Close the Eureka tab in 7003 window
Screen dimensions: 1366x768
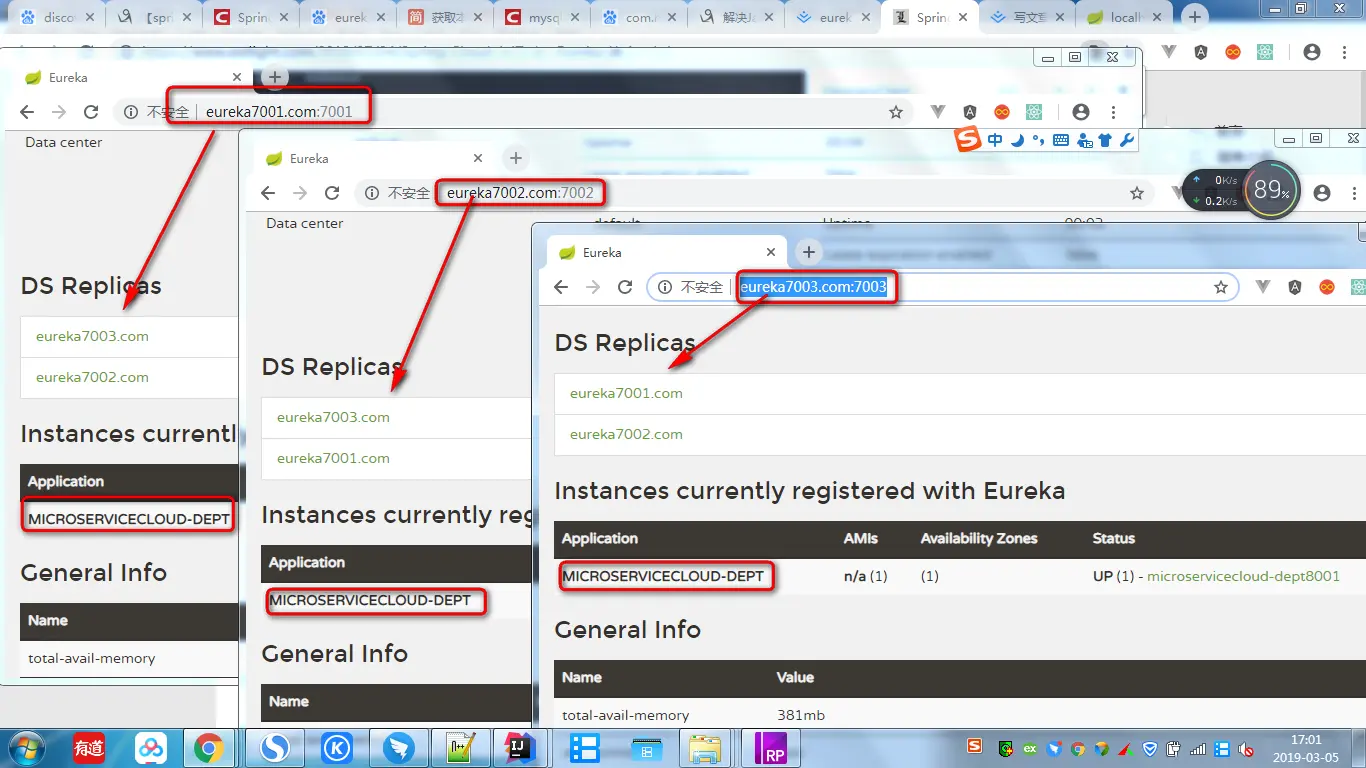(x=771, y=252)
